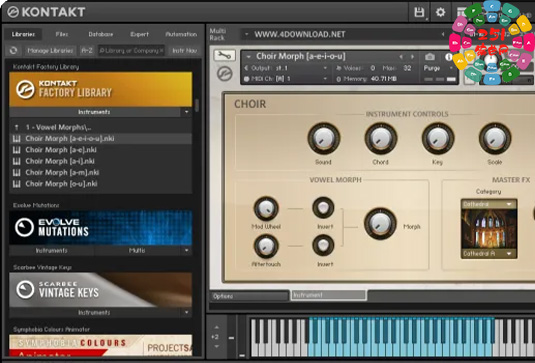Click the Kontakt Factory Library banner
Screen dimensions: 535x363
pos(101,89)
